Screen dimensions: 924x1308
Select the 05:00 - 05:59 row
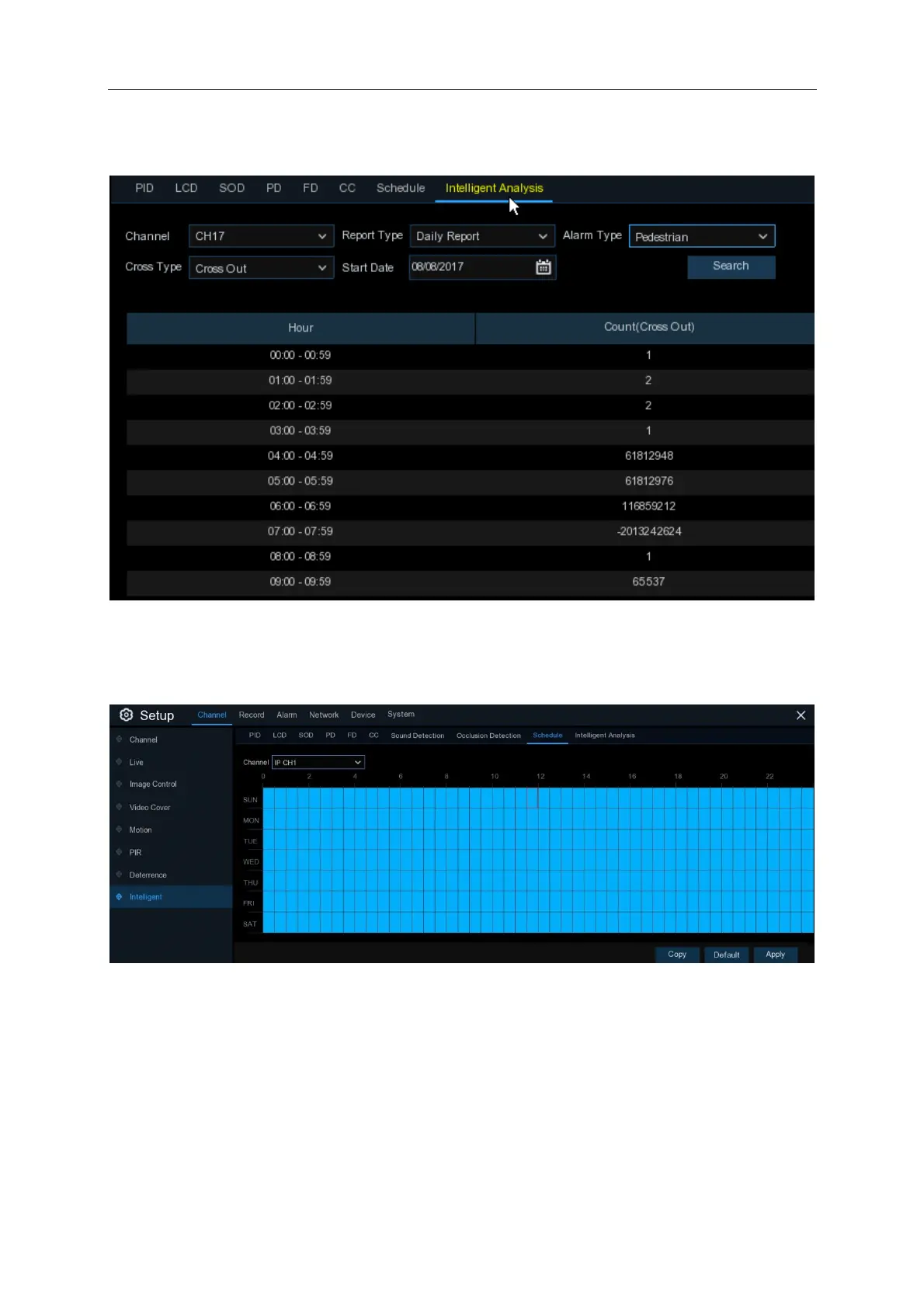[471, 481]
